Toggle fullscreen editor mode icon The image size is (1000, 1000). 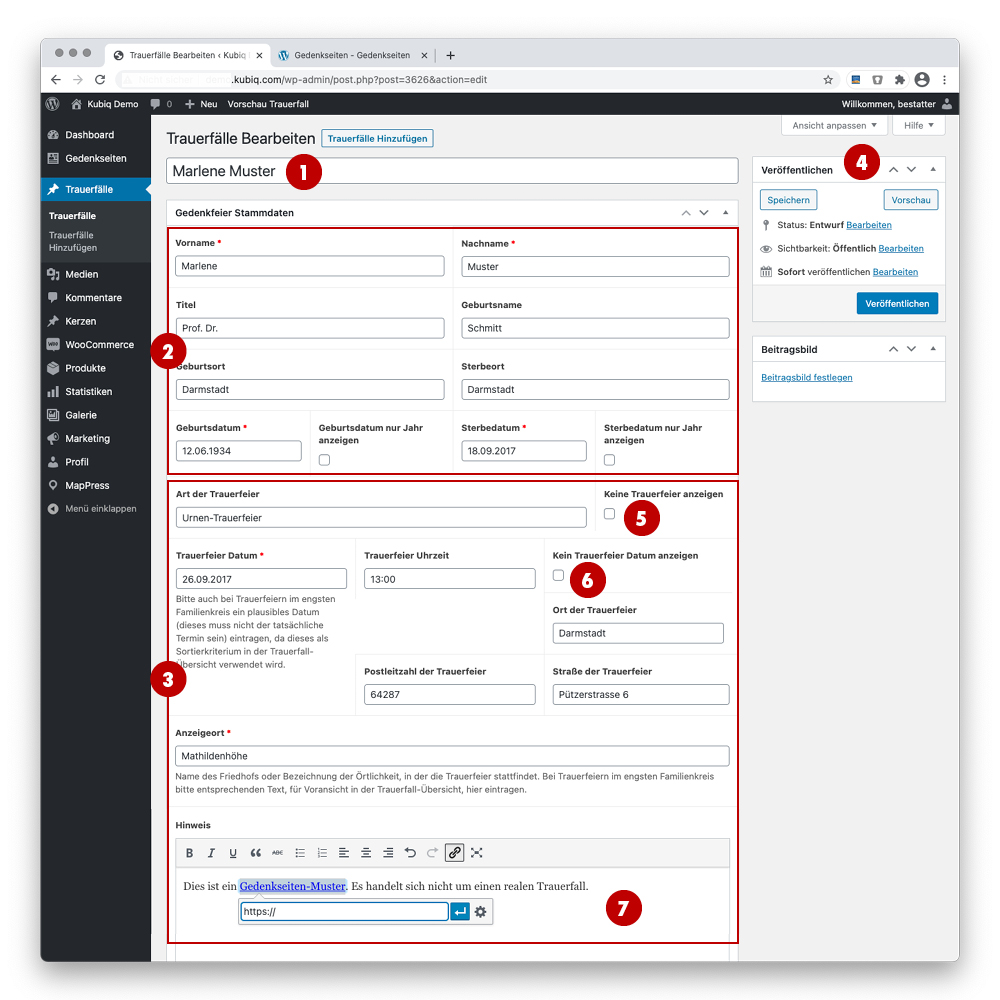pyautogui.click(x=477, y=853)
